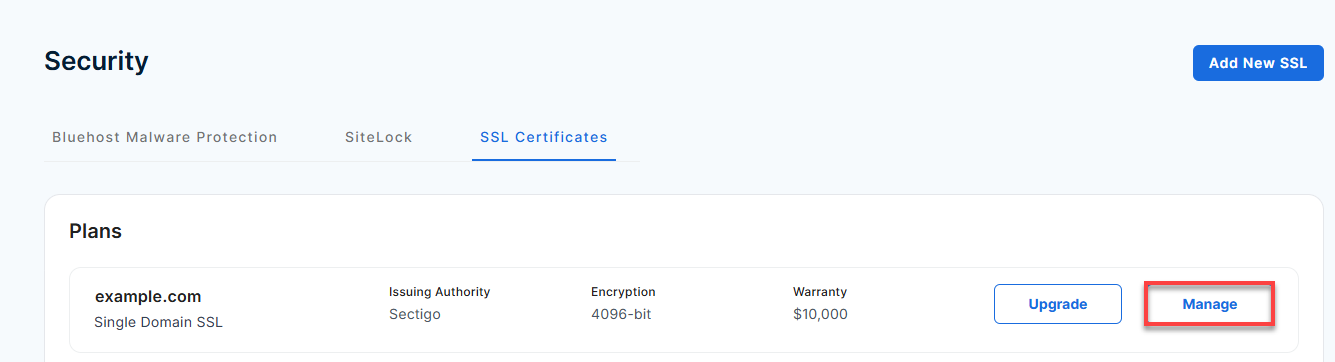This screenshot has width=1335, height=362.
Task: Select the example.com domain name
Action: click(x=148, y=296)
